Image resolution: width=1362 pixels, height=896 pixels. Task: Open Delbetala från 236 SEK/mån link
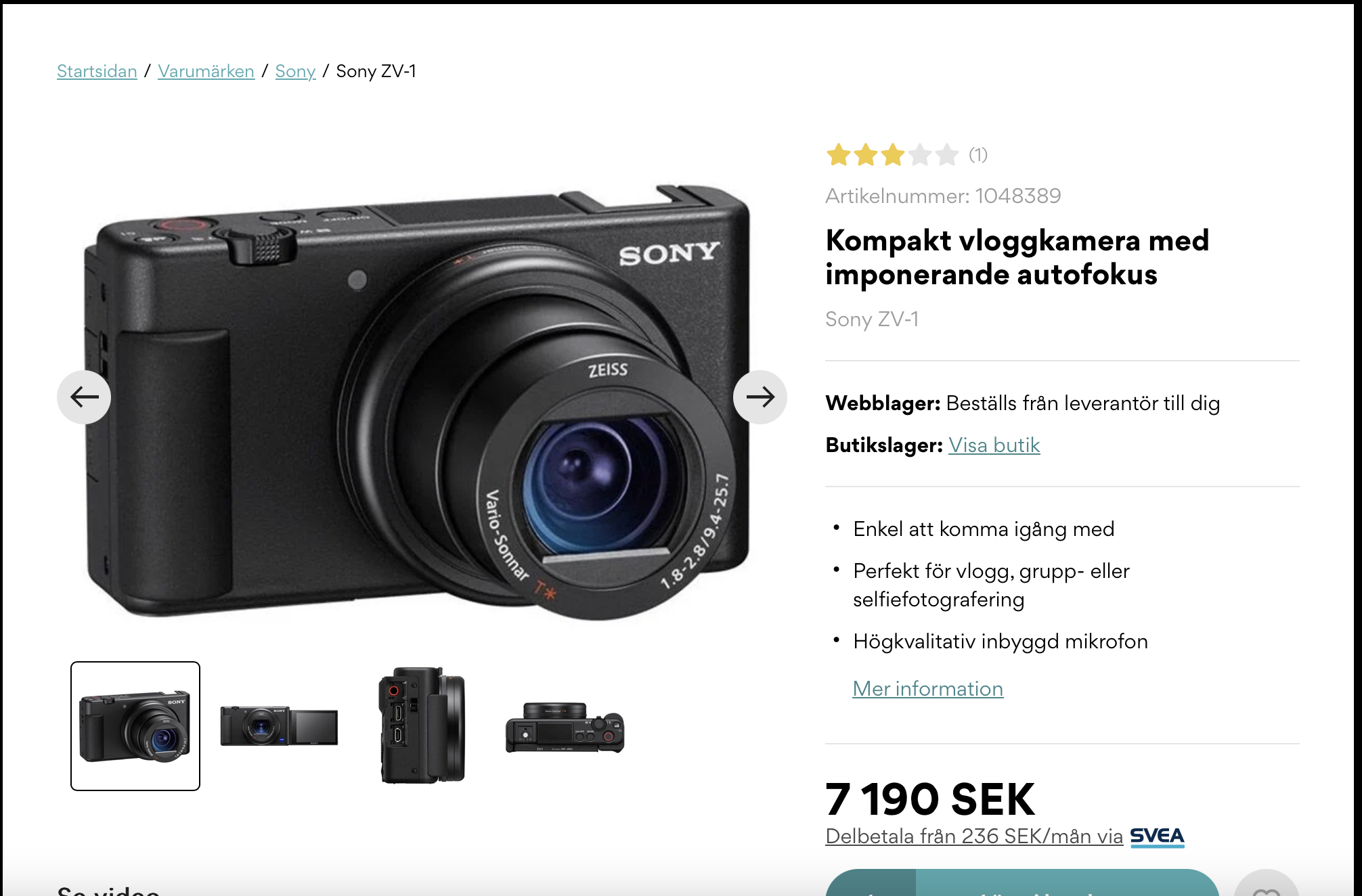coord(974,836)
